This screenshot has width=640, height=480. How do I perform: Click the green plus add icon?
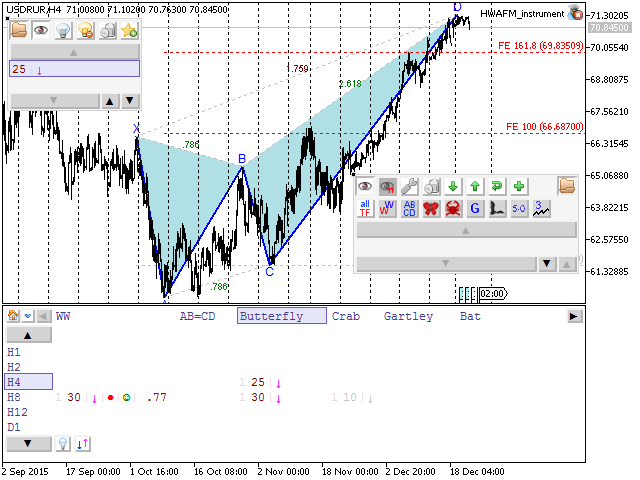[x=519, y=186]
